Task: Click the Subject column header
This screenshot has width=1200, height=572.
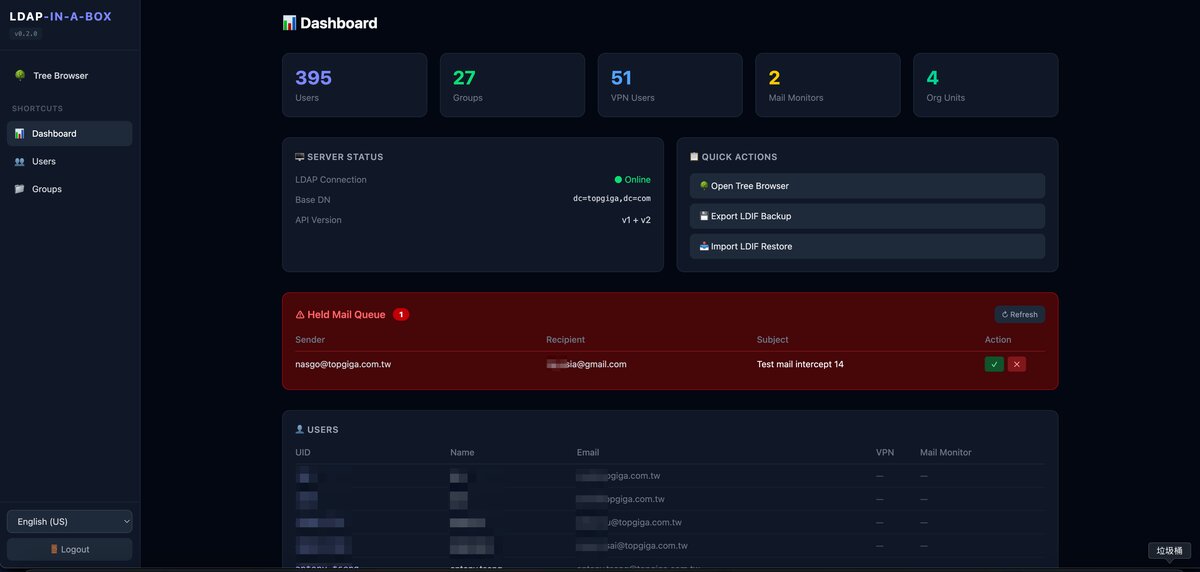Action: pos(773,340)
